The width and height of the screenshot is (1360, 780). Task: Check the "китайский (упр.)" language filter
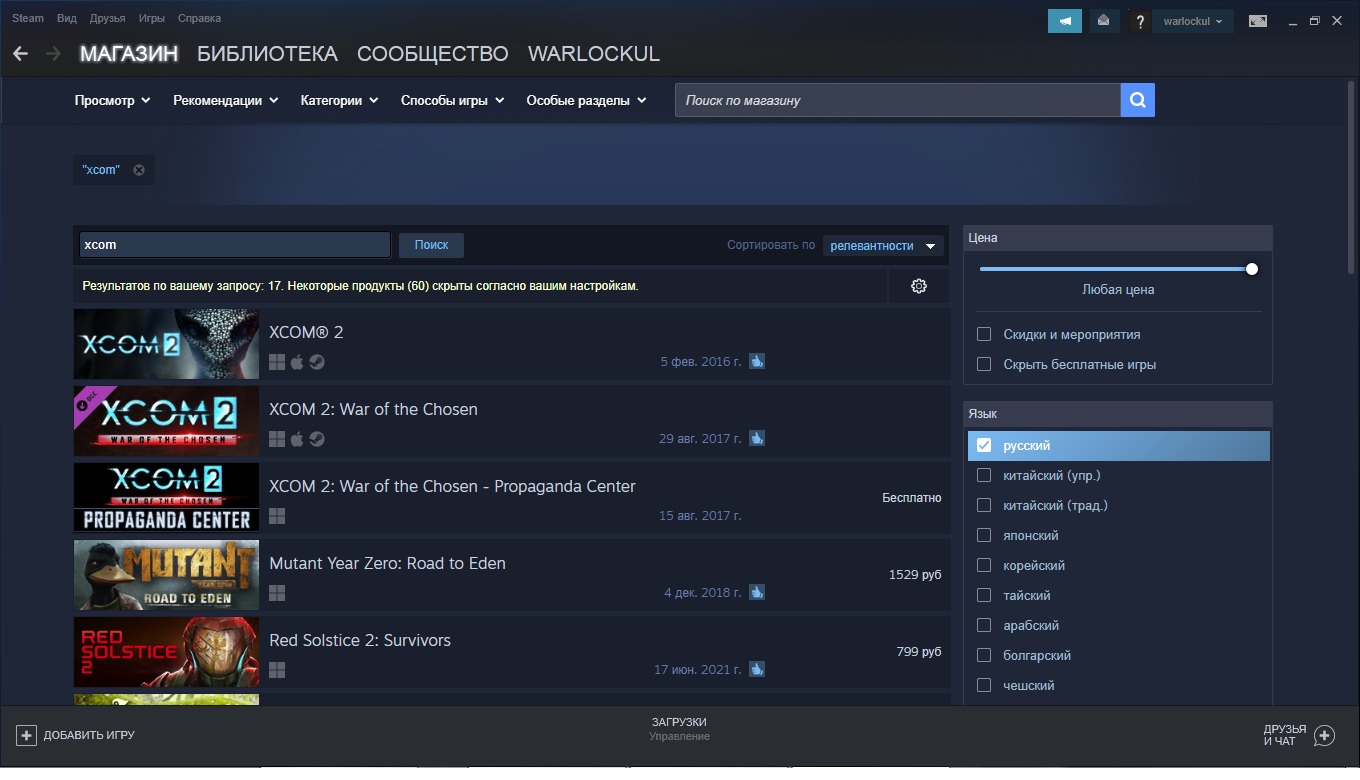(984, 476)
